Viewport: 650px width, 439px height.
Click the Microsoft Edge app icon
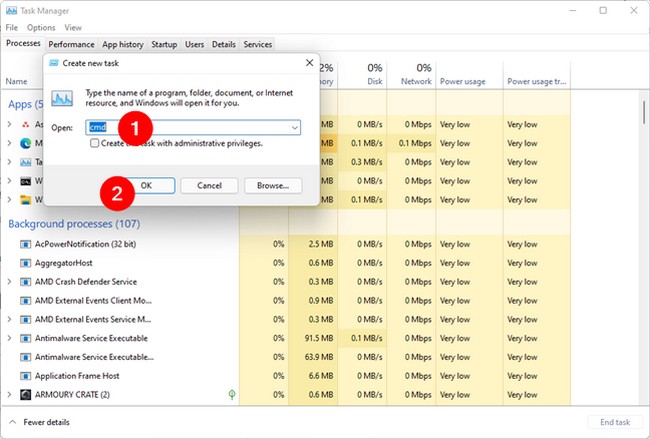(x=26, y=143)
